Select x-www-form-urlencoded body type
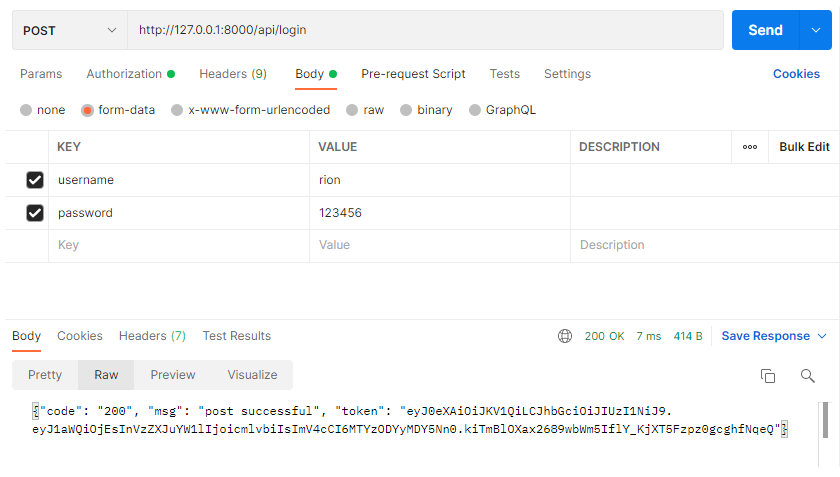840x477 pixels. [177, 110]
